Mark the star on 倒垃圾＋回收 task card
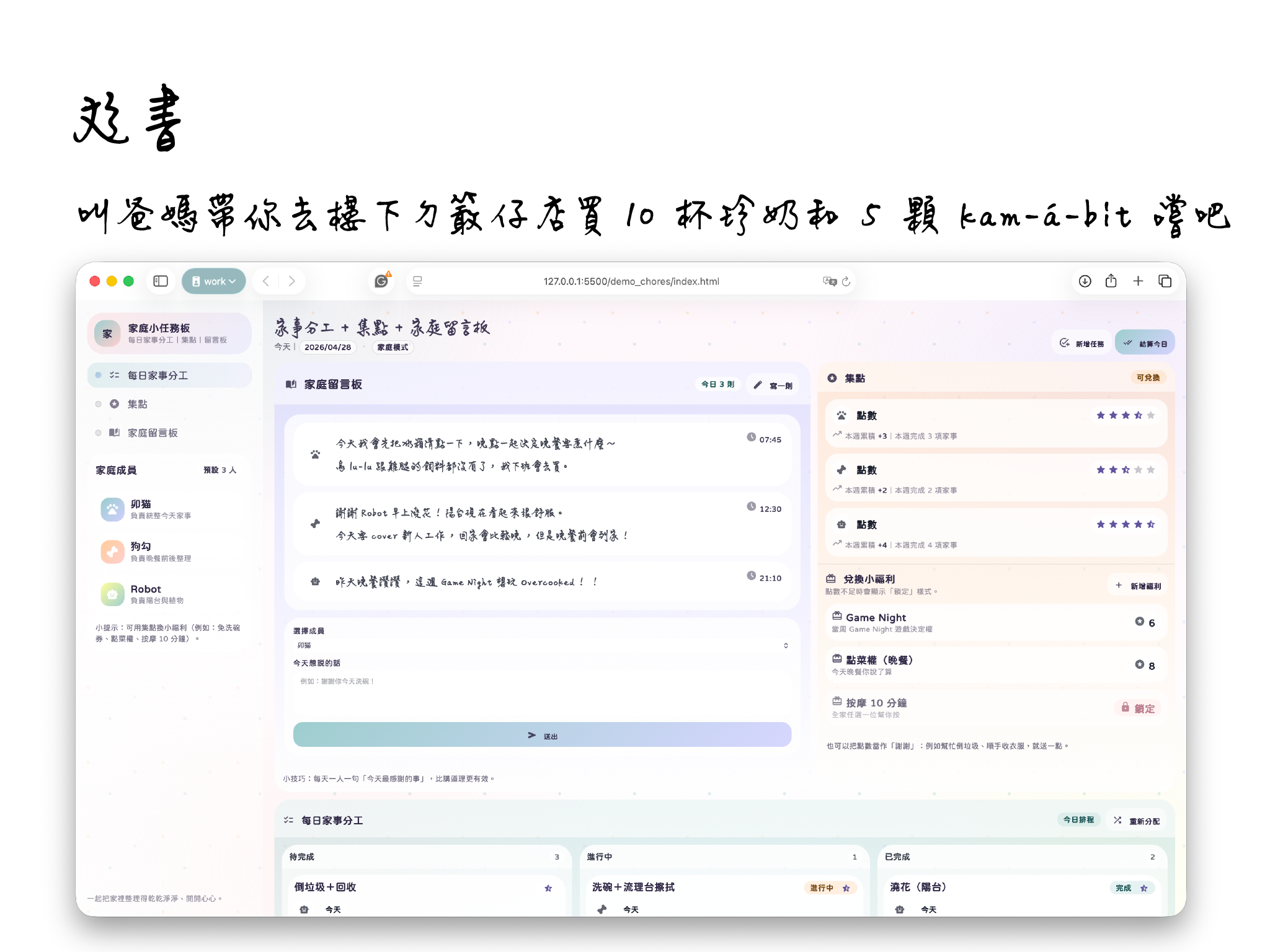This screenshot has height=952, width=1270. 548,888
